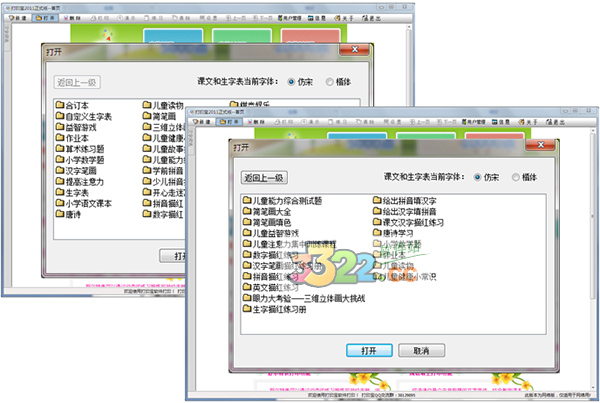Select folder 眼力大考验——三维立体画大挑战
Image resolution: width=600 pixels, height=403 pixels.
[x=304, y=298]
